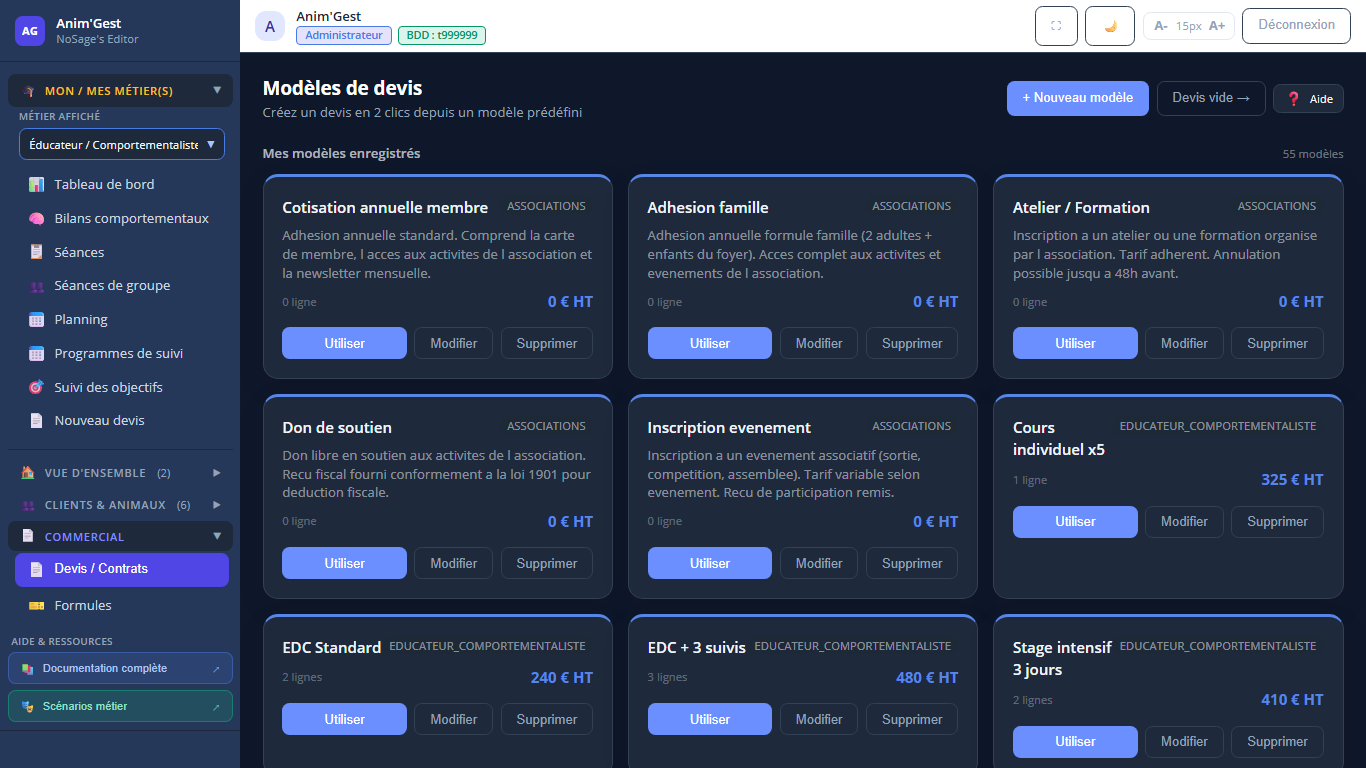
Task: Open the Planning menu item
Action: (x=122, y=320)
